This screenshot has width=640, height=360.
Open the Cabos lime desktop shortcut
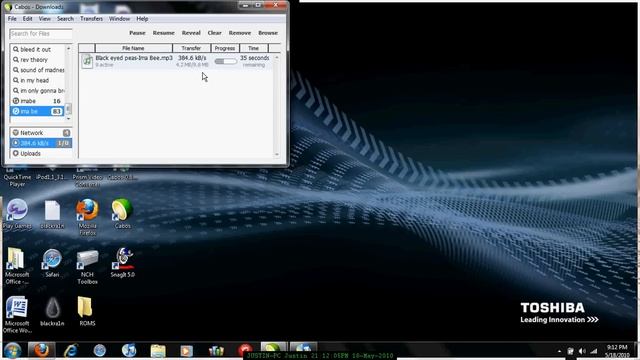tap(122, 214)
